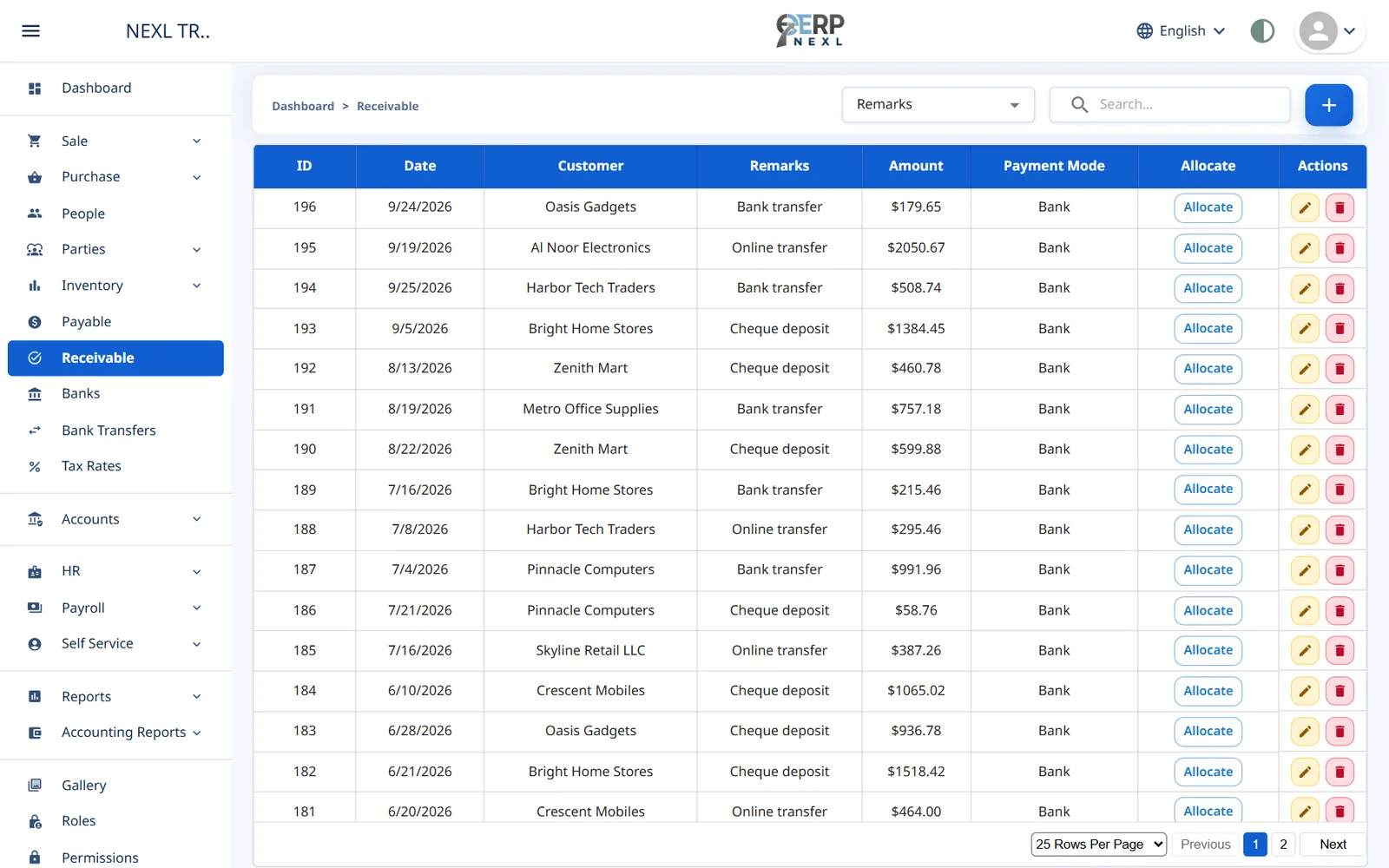Delete receivable row 190 for $599.88
The image size is (1389, 868).
pos(1340,450)
